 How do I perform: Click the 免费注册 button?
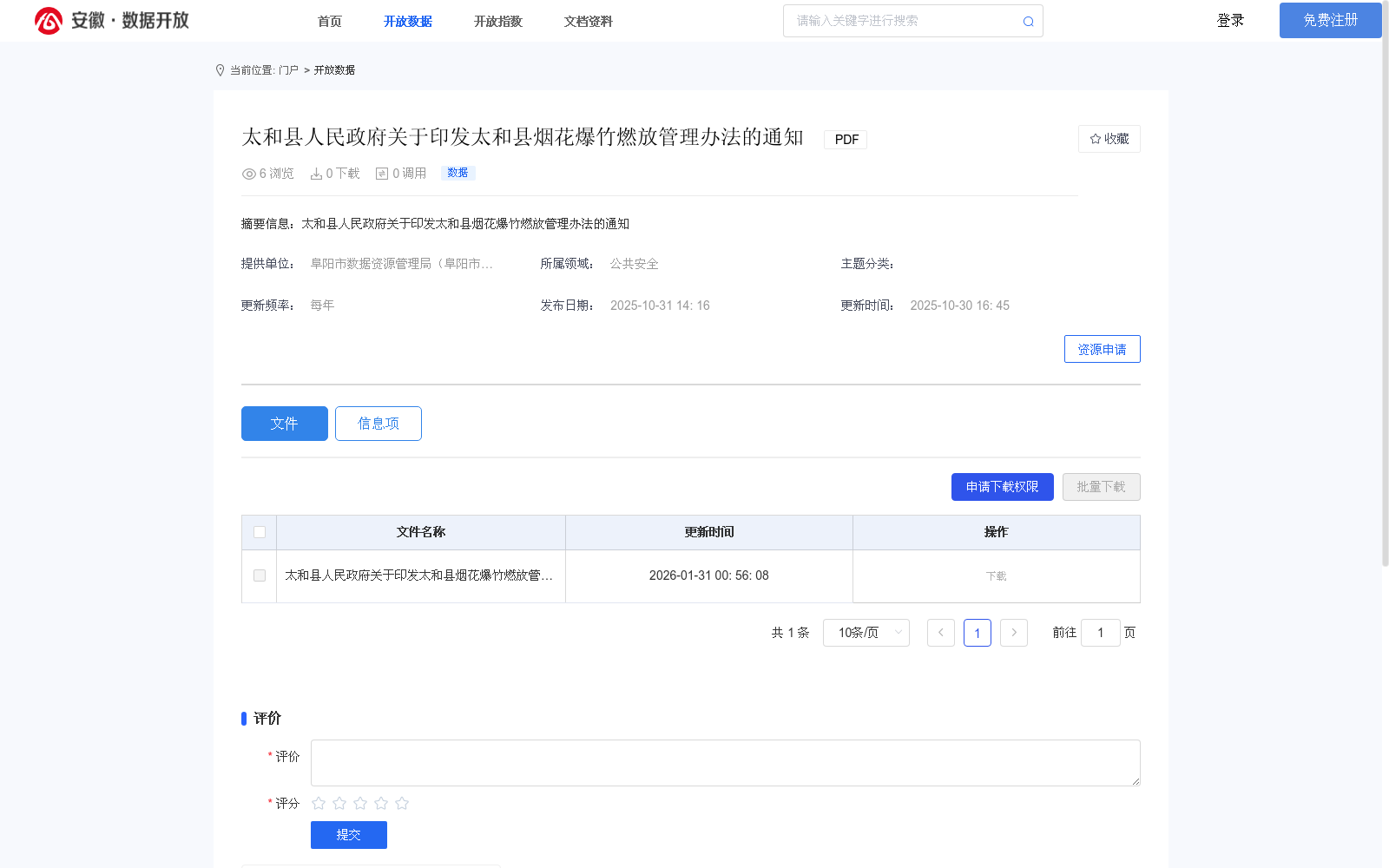click(x=1331, y=20)
